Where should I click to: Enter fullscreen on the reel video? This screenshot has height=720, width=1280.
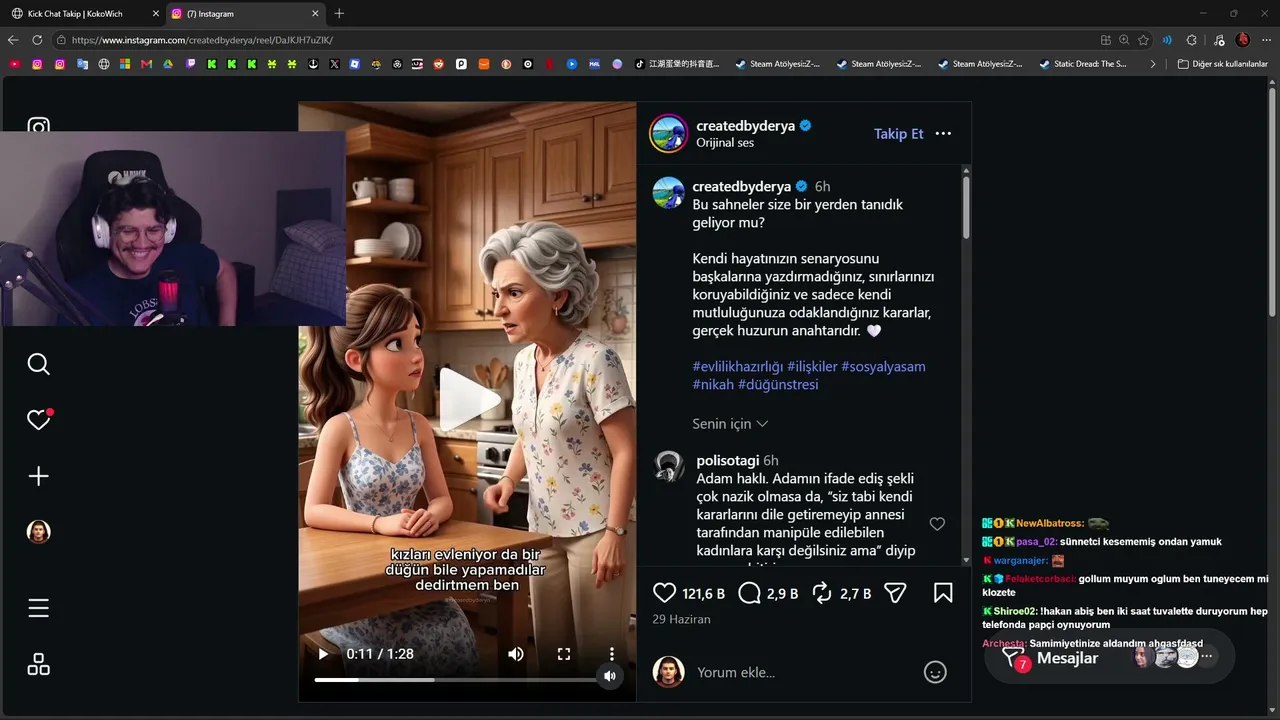pos(564,654)
